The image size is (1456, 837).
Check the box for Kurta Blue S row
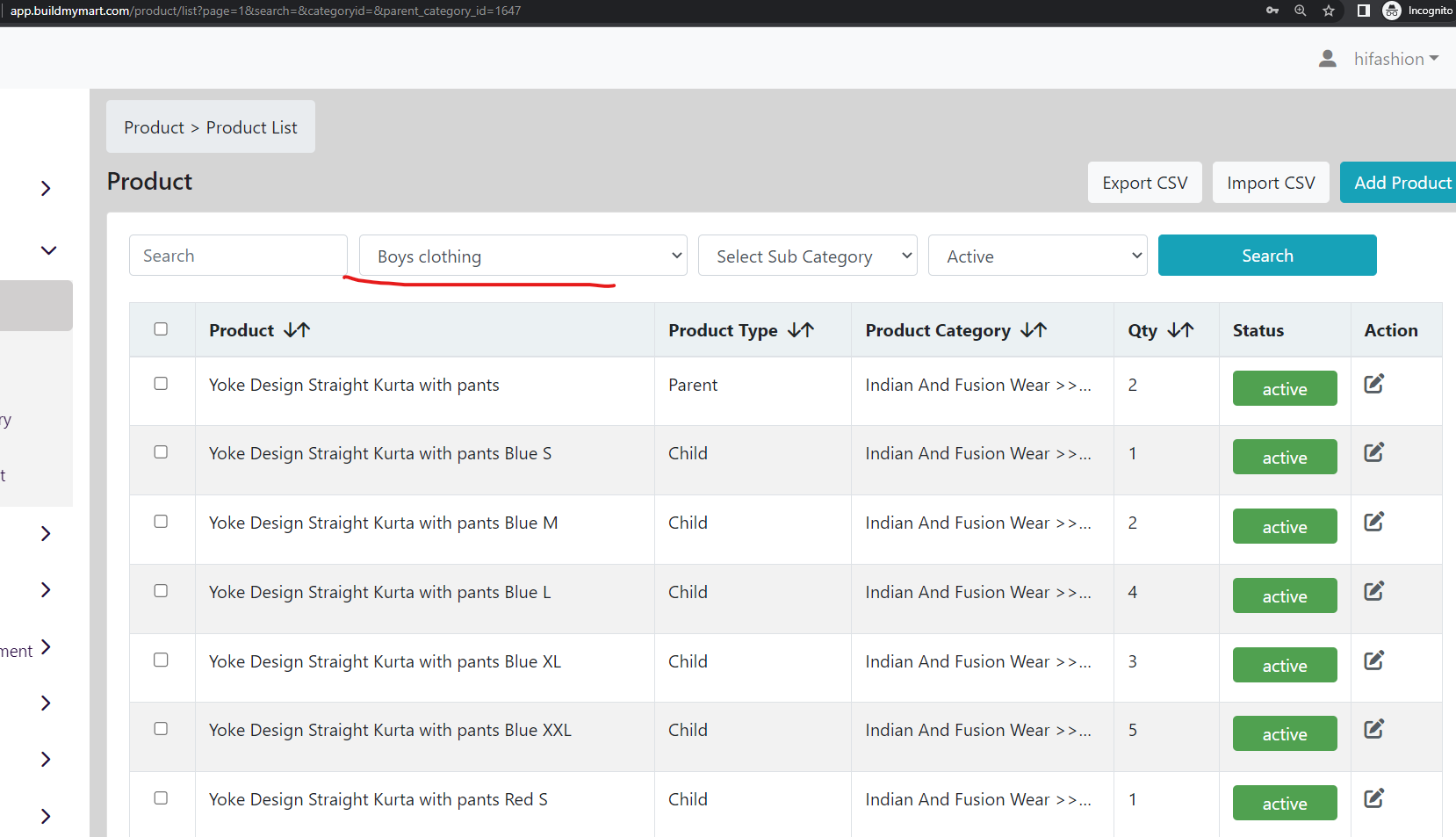click(161, 451)
